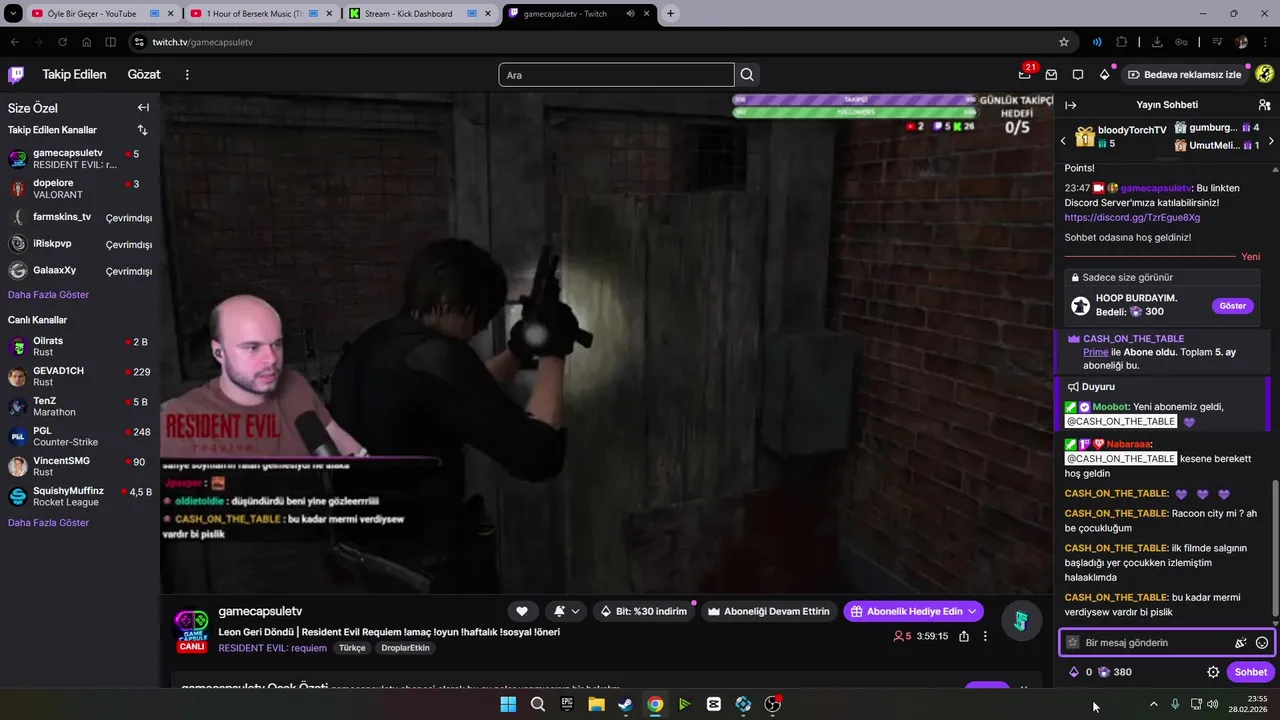Mute the Twitch tab via its speaker icon
This screenshot has width=1280, height=720.
pos(631,14)
